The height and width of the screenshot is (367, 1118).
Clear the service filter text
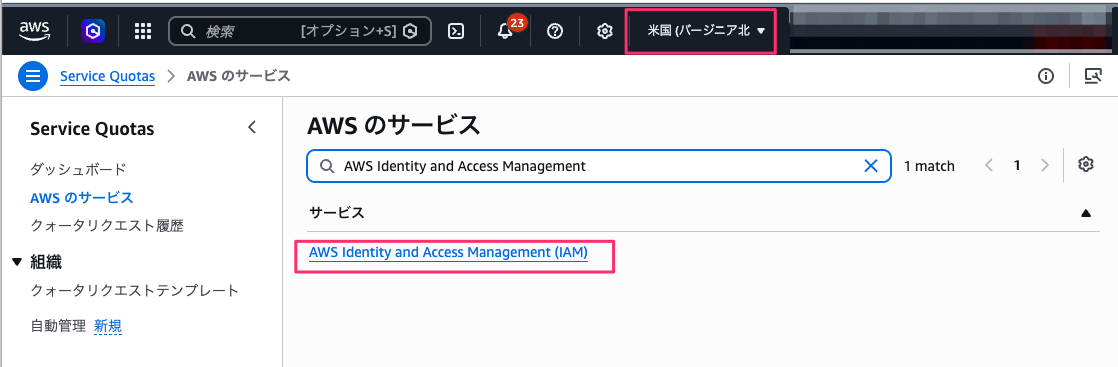(x=871, y=166)
